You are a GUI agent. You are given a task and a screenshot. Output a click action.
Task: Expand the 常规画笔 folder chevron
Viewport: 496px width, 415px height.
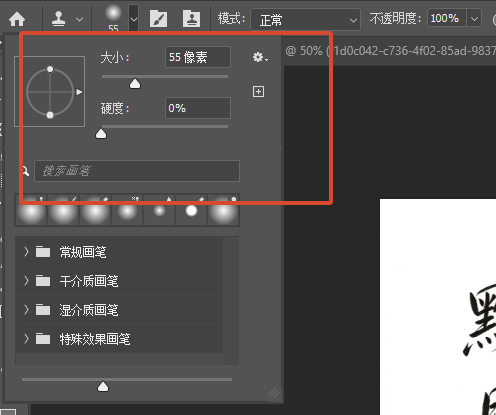(x=26, y=252)
